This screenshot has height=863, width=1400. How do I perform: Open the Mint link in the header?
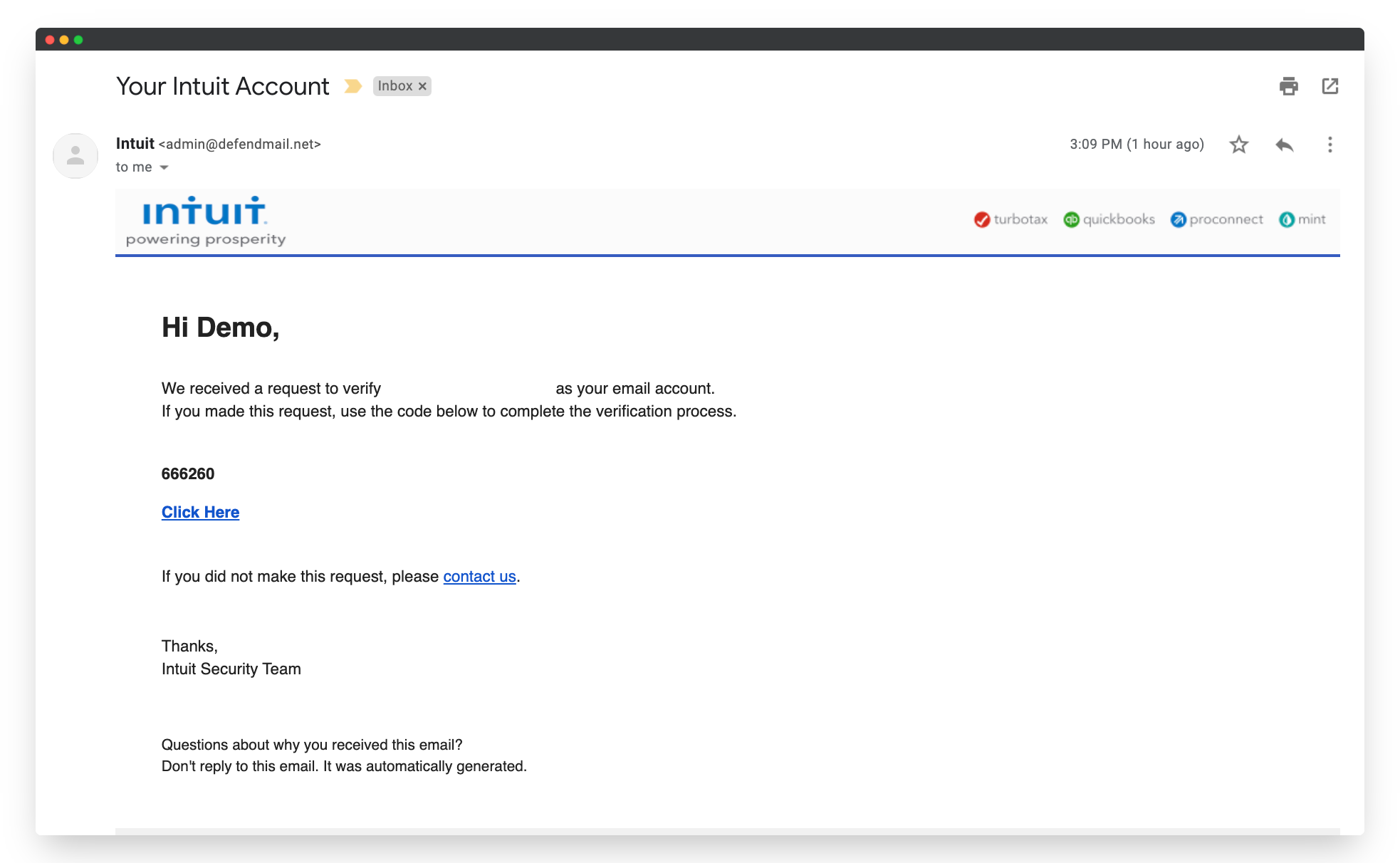pos(1302,219)
